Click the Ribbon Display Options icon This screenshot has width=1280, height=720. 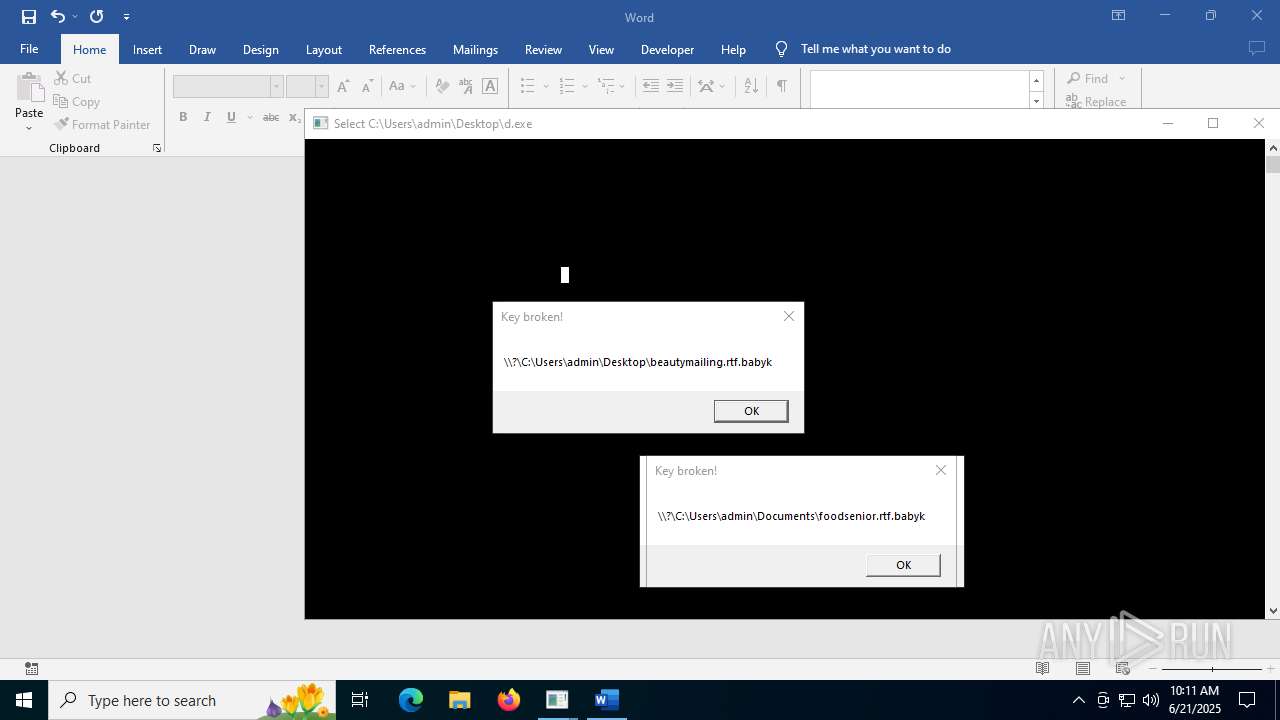click(x=1118, y=16)
